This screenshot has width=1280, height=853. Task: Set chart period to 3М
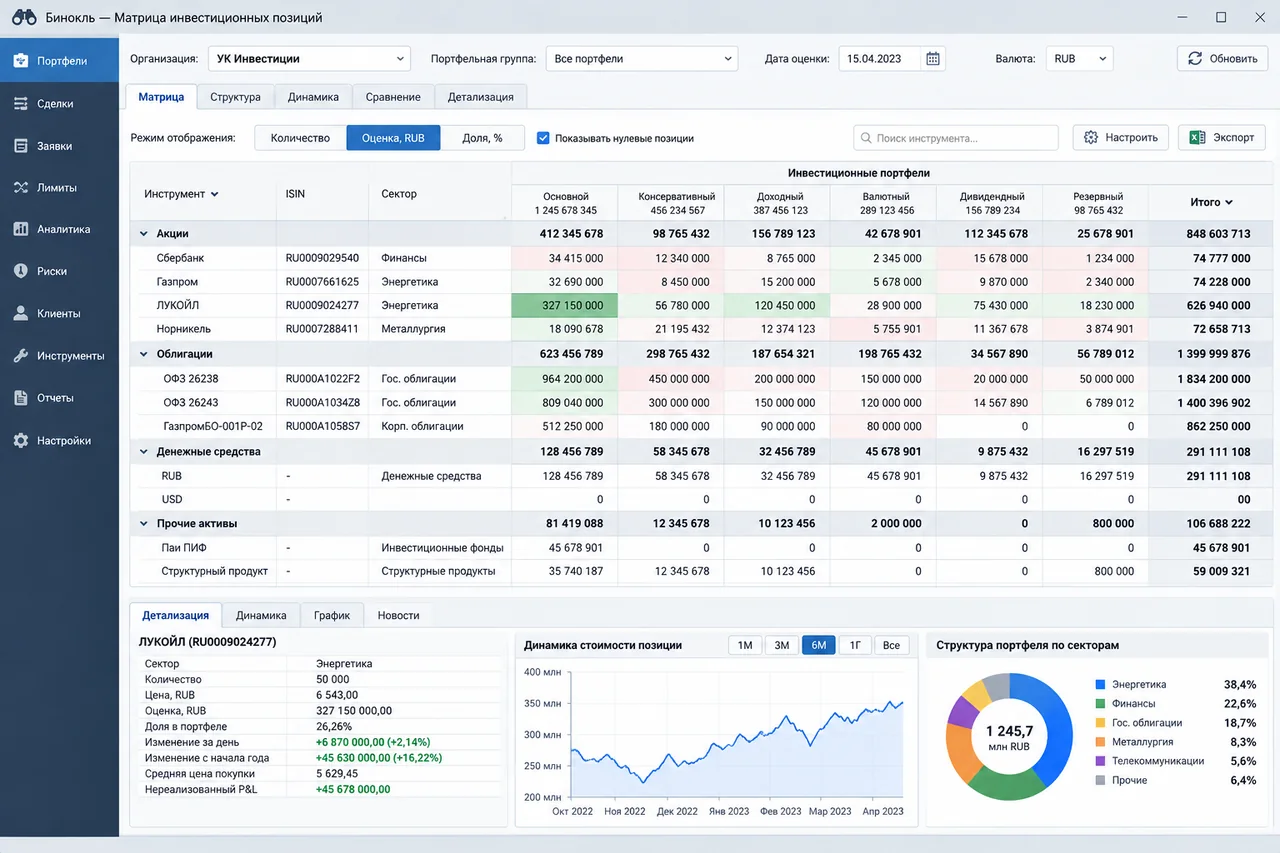[782, 645]
